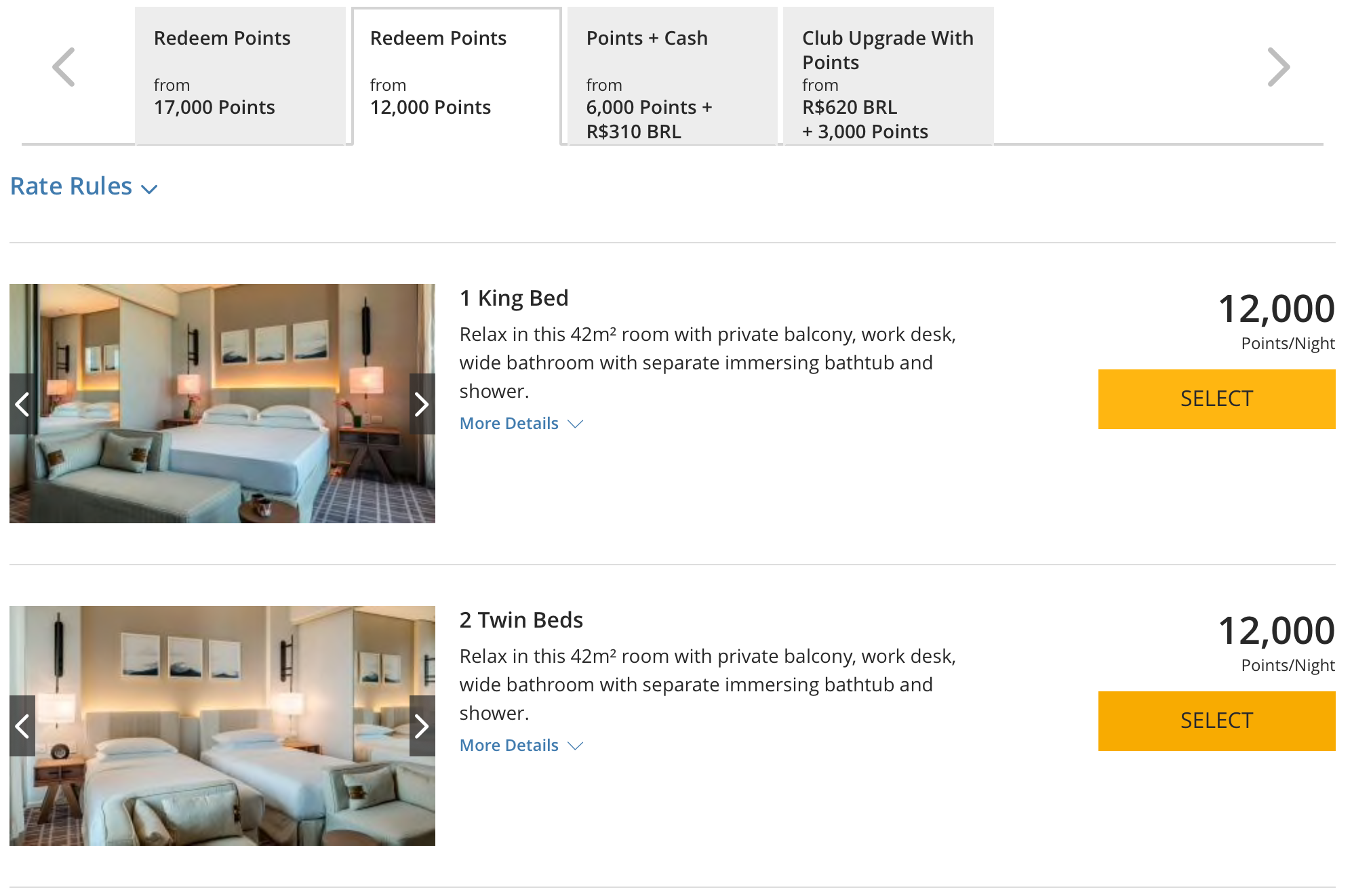Select Redeem Points 12,000 Points tab
1352x896 pixels.
(x=456, y=76)
